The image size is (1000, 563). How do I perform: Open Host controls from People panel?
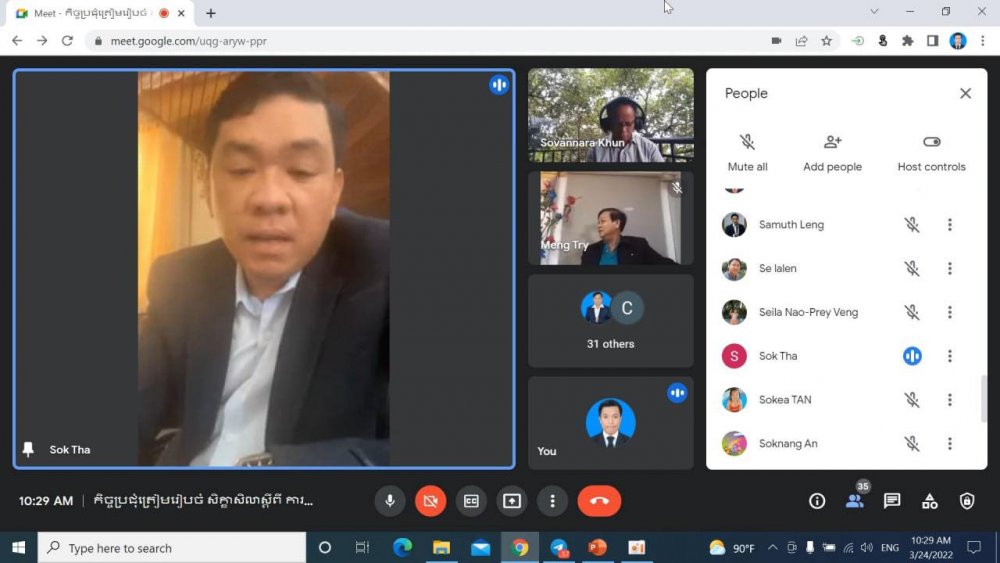pyautogui.click(x=931, y=152)
